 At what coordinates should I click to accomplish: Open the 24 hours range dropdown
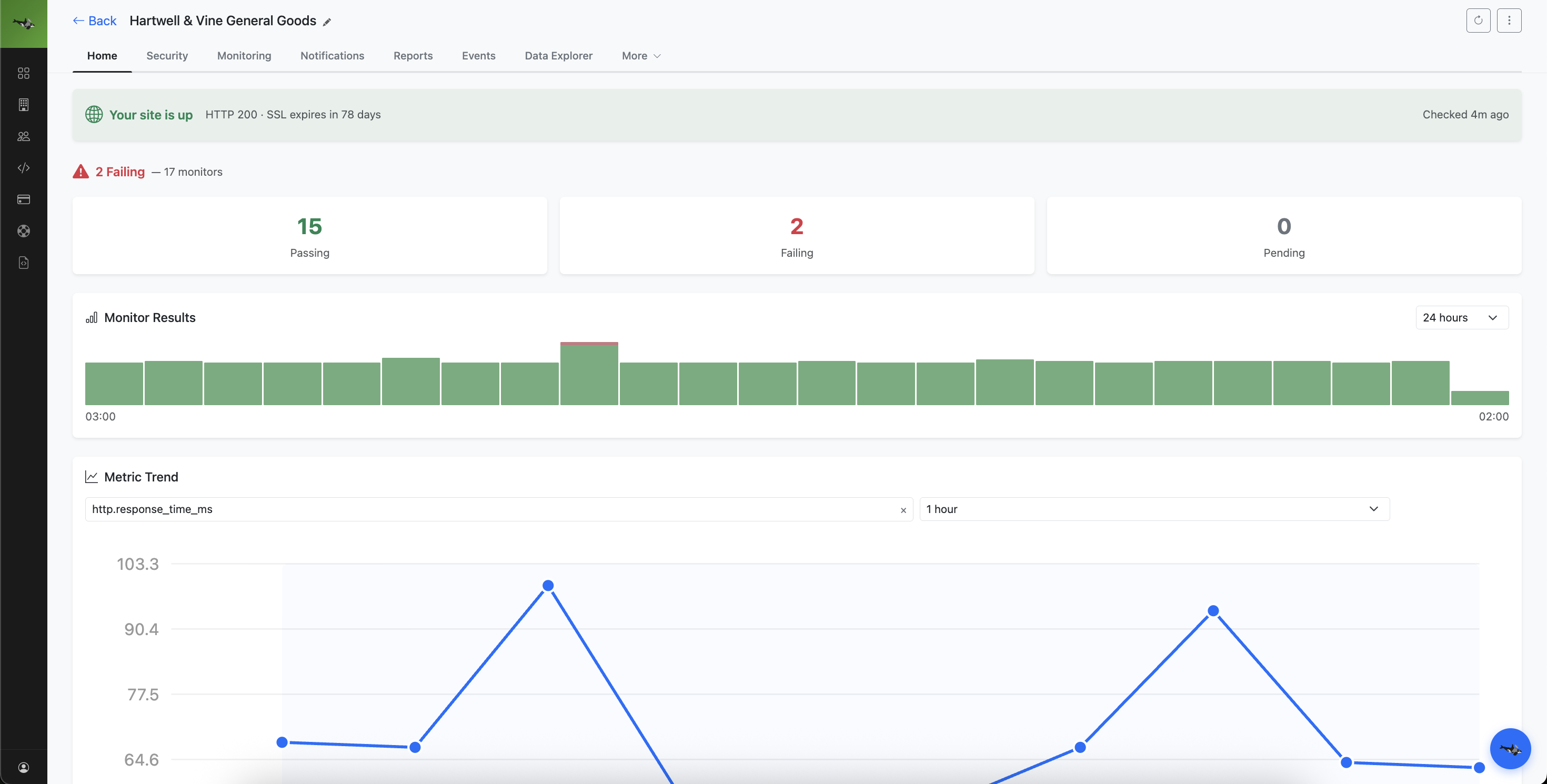coord(1461,318)
